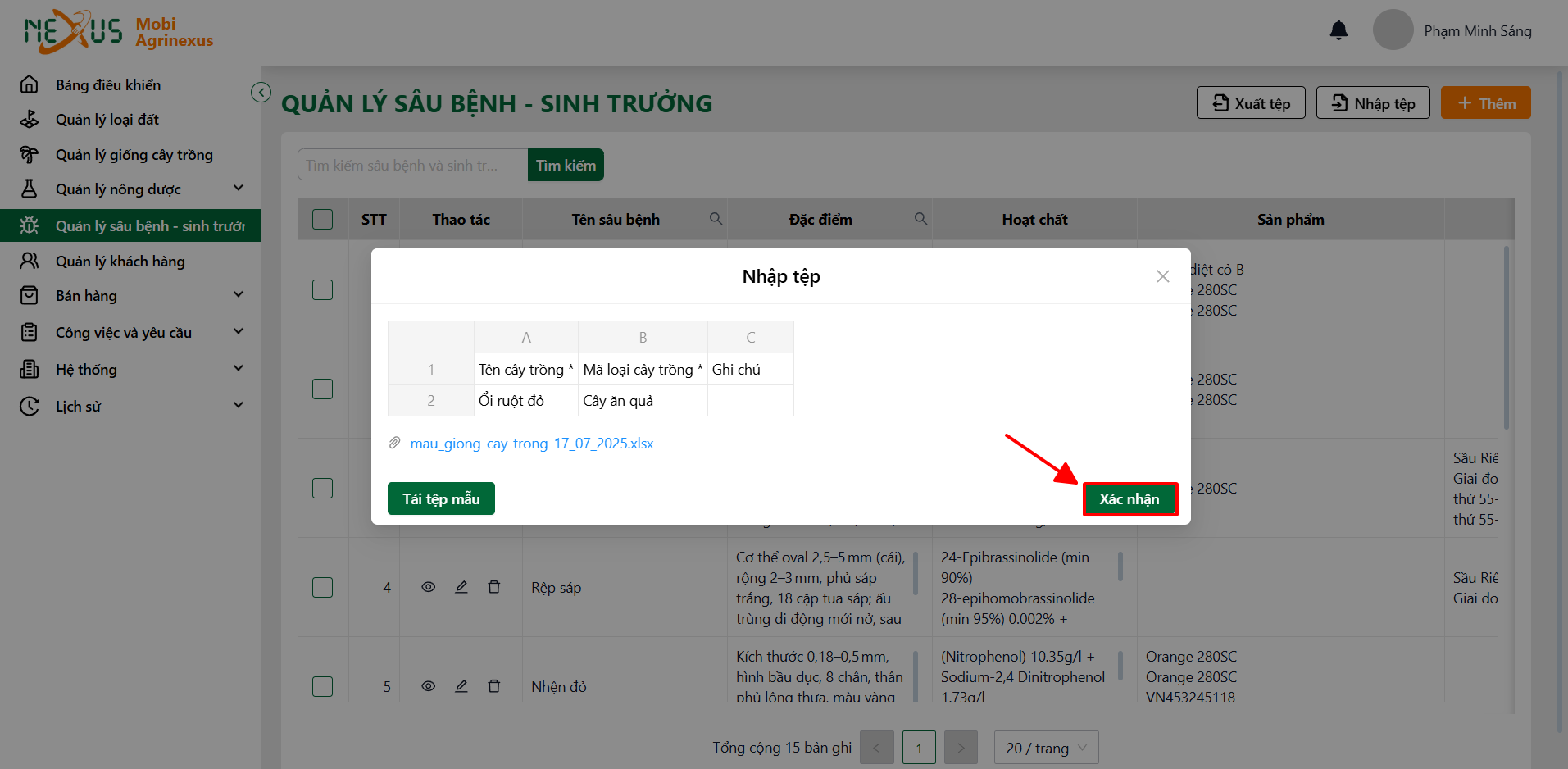1568x769 pixels.
Task: Tick the checkbox of the first table row
Action: coord(323,289)
